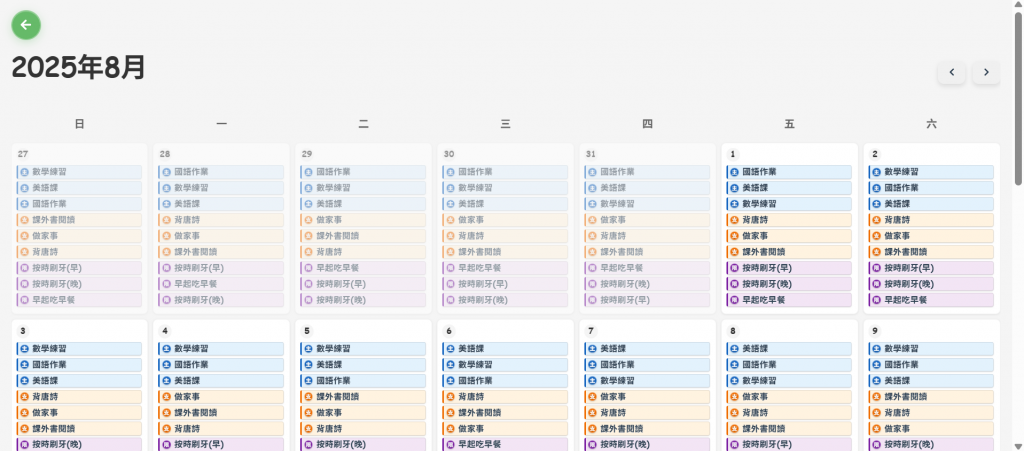Click the blue icon beside 美語課 on July 29

point(308,204)
